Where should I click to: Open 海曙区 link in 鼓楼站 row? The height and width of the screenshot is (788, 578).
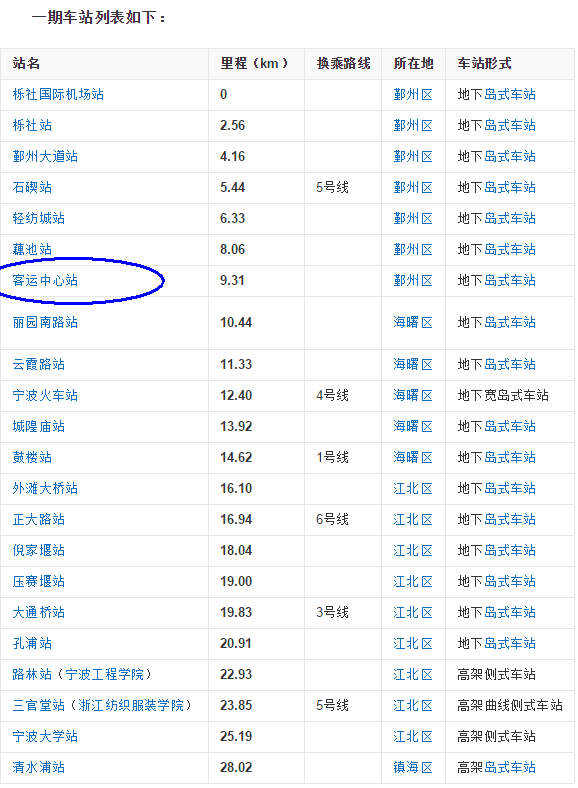(413, 457)
